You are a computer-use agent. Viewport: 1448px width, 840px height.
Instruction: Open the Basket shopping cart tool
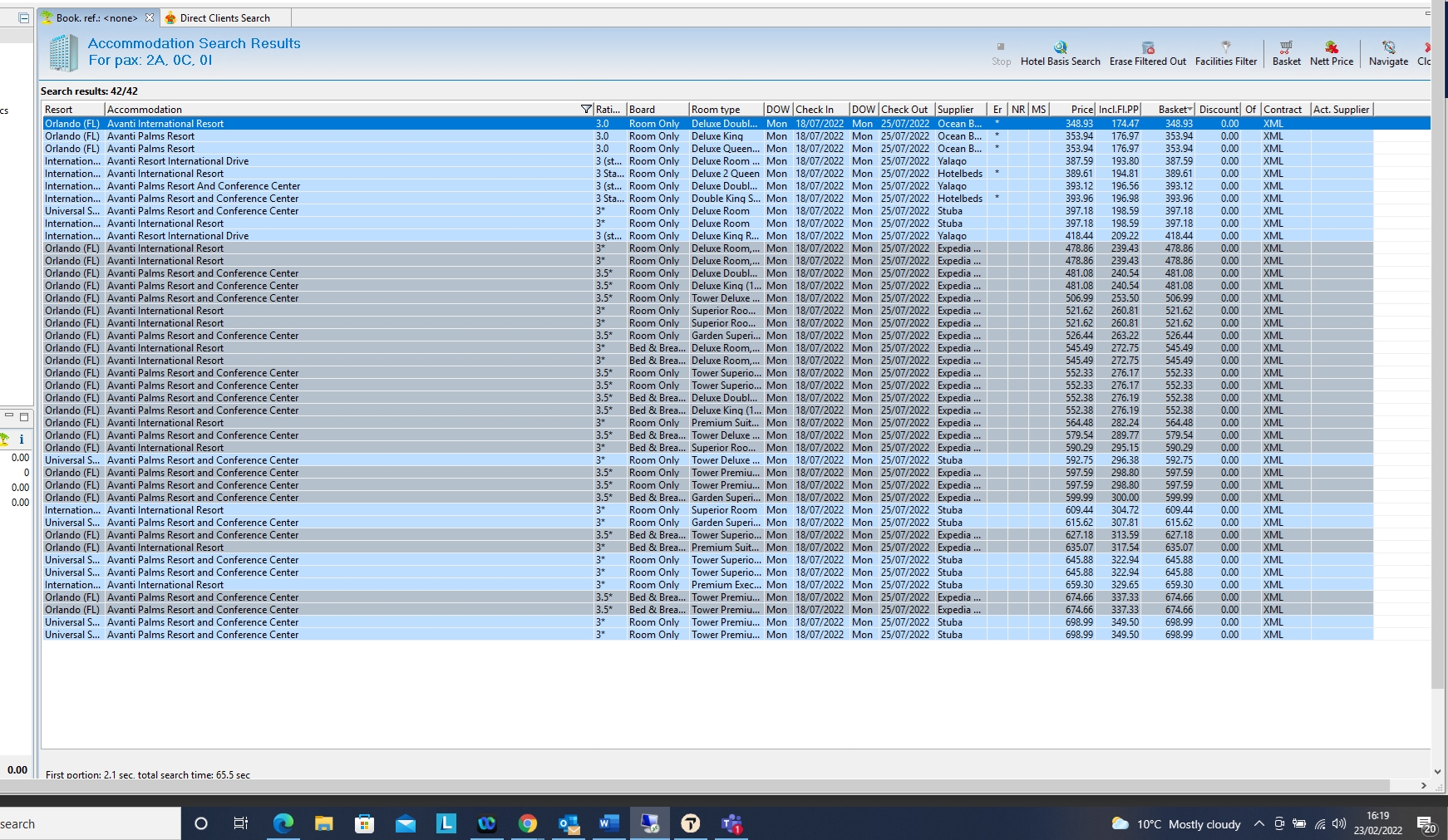coord(1286,53)
